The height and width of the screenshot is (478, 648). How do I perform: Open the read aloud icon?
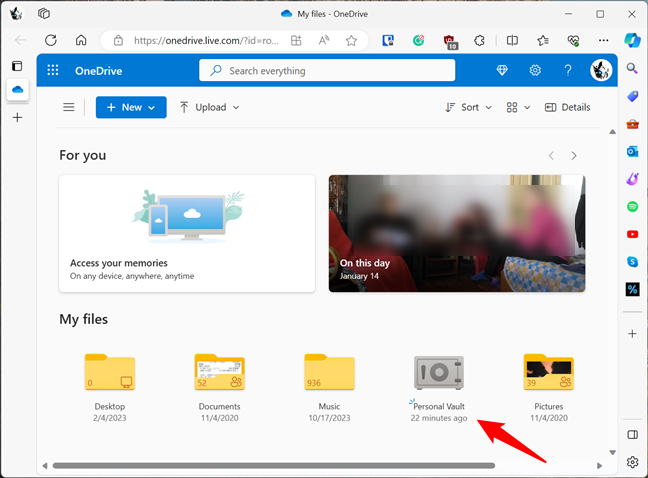tap(324, 40)
